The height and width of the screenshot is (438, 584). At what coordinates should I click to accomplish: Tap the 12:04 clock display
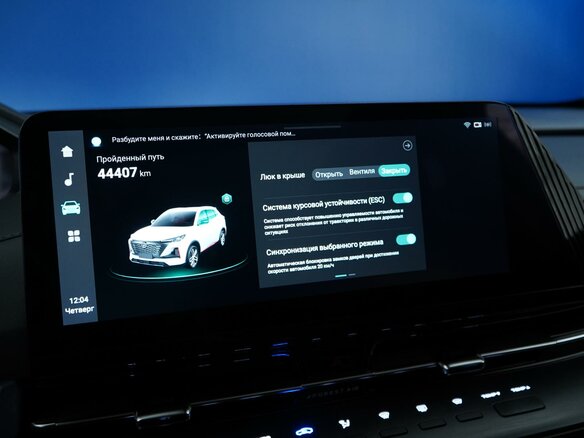(79, 300)
